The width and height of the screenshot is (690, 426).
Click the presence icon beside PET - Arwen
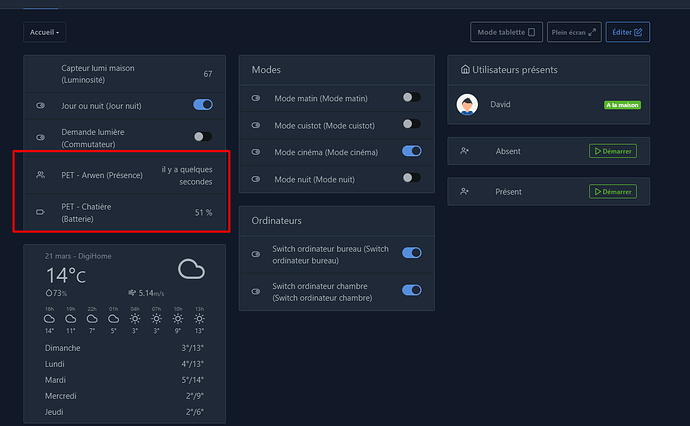pos(41,175)
